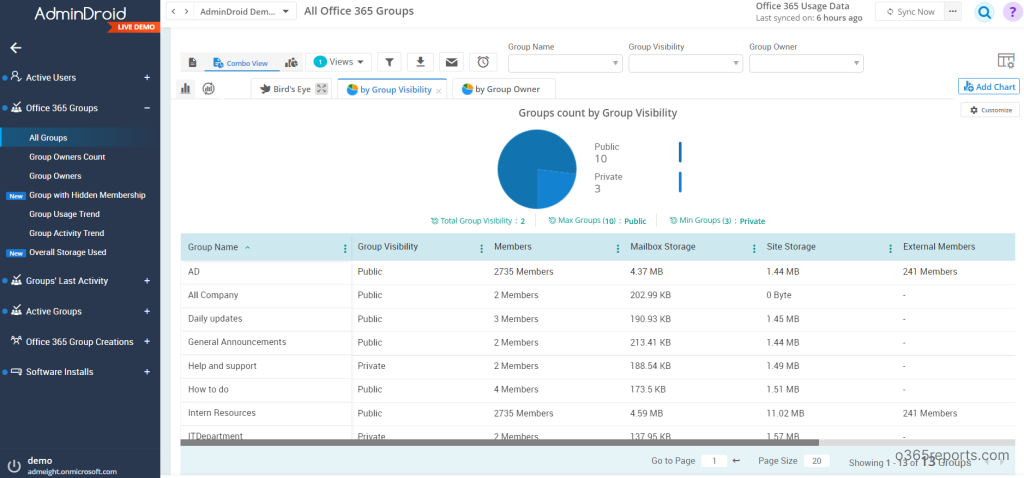Click the 241 Members cell for AD

(930, 272)
